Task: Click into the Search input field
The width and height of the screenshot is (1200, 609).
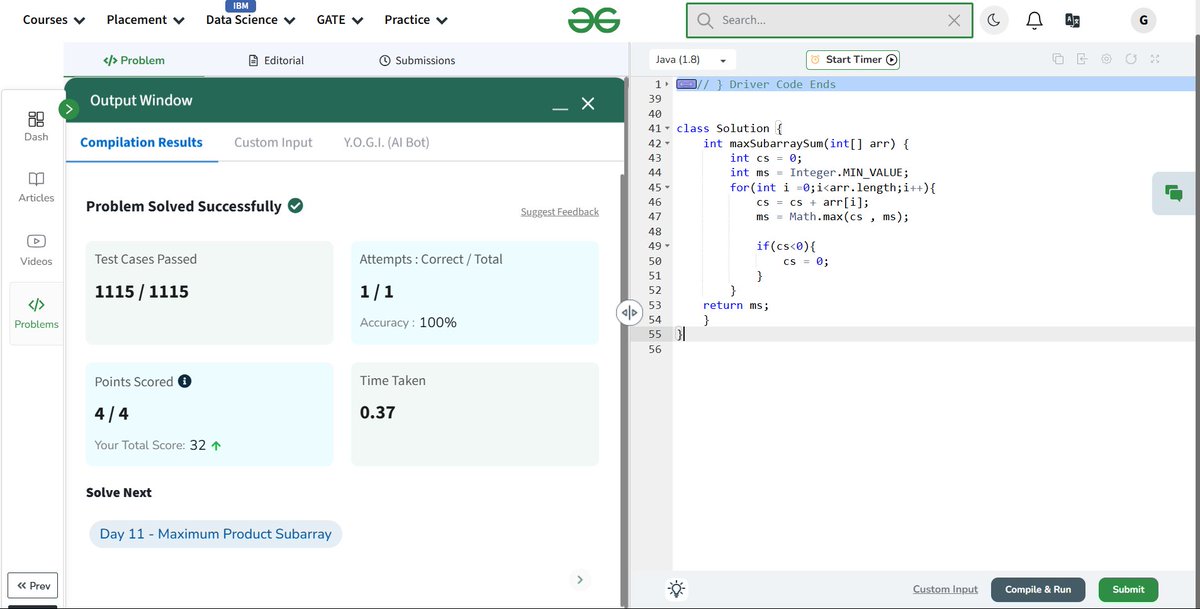Action: (x=830, y=20)
